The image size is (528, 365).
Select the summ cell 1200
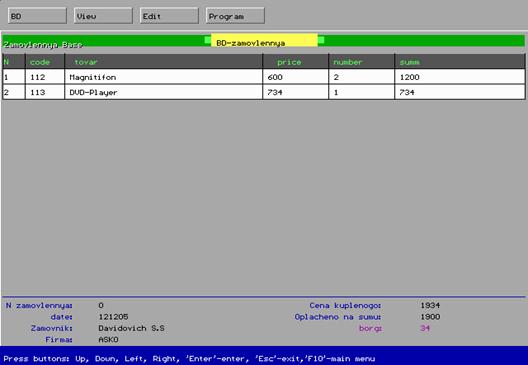tap(460, 77)
